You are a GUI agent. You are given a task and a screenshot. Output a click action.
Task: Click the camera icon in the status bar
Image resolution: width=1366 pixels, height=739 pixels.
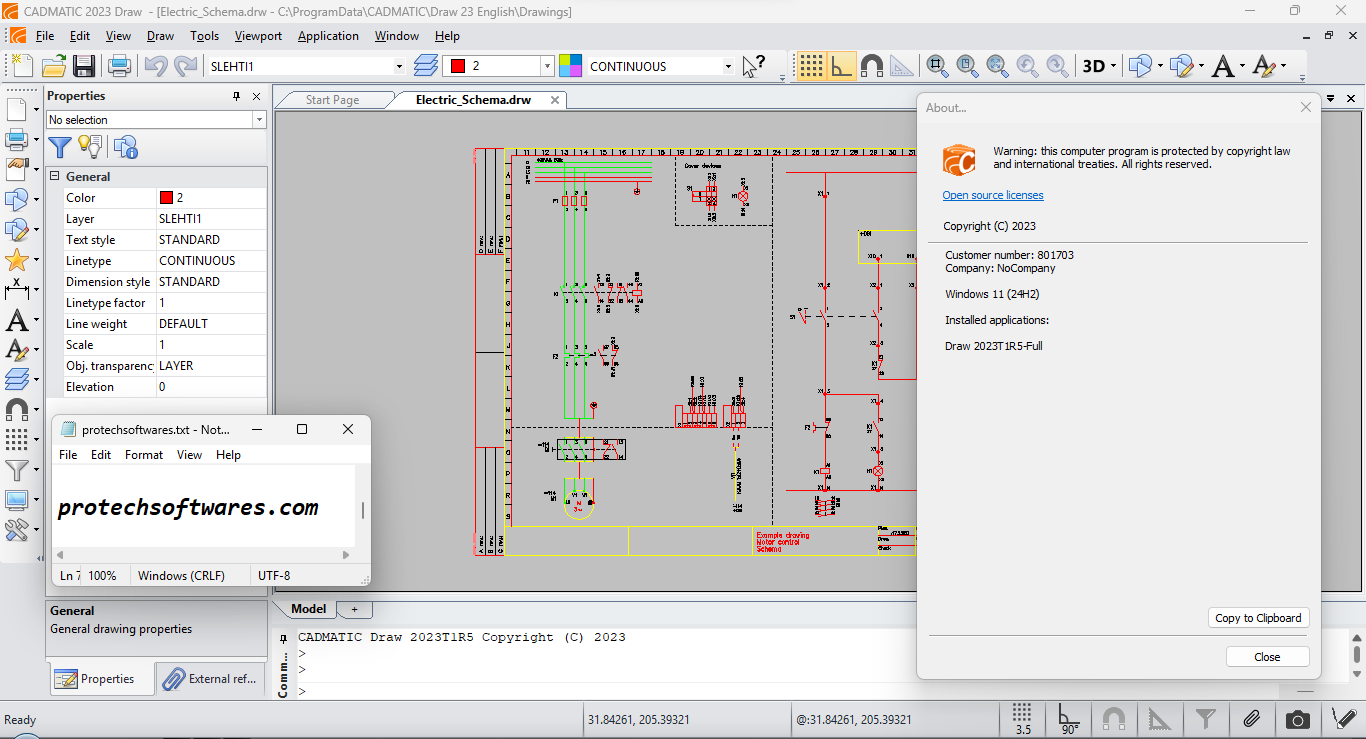tap(1298, 719)
